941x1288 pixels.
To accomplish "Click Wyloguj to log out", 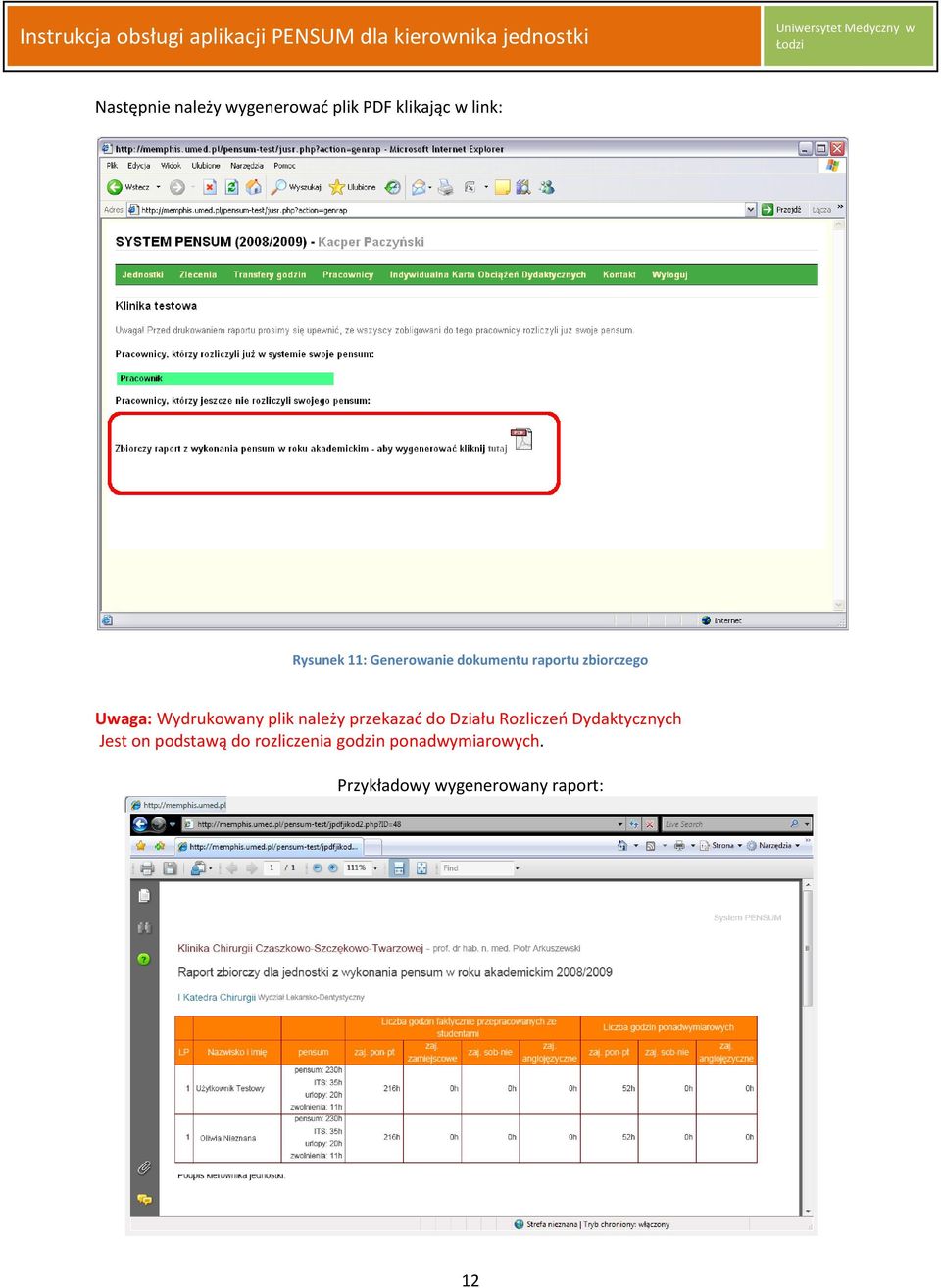I will (x=669, y=275).
